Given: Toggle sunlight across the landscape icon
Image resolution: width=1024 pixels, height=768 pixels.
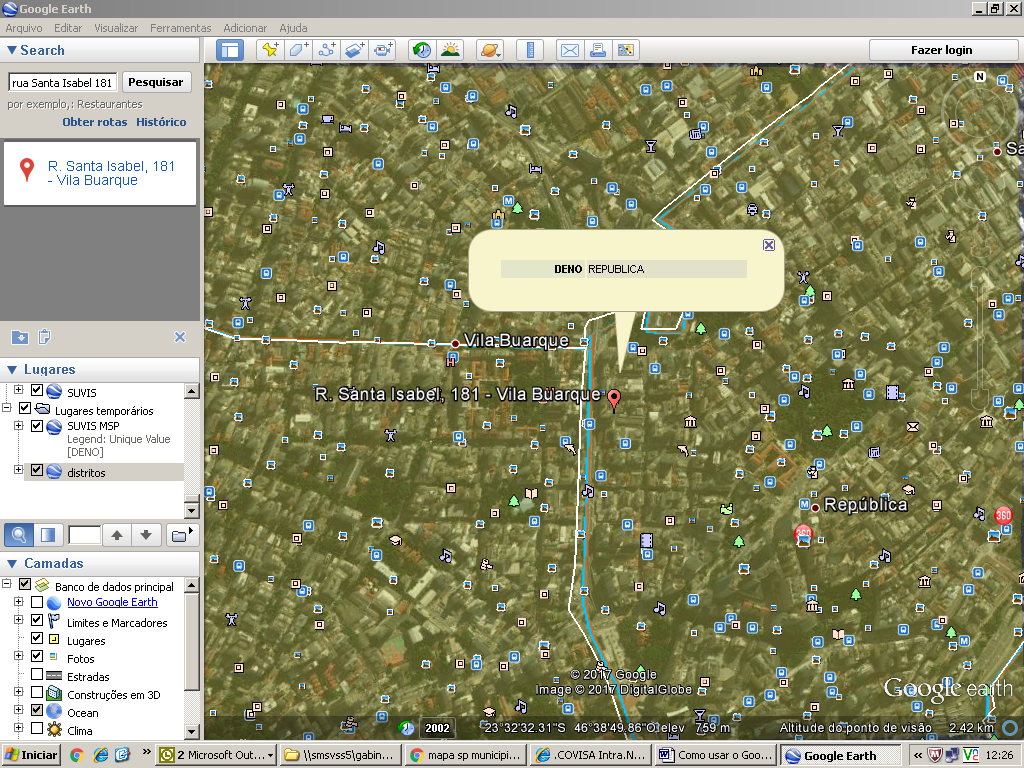Looking at the screenshot, I should pos(450,50).
